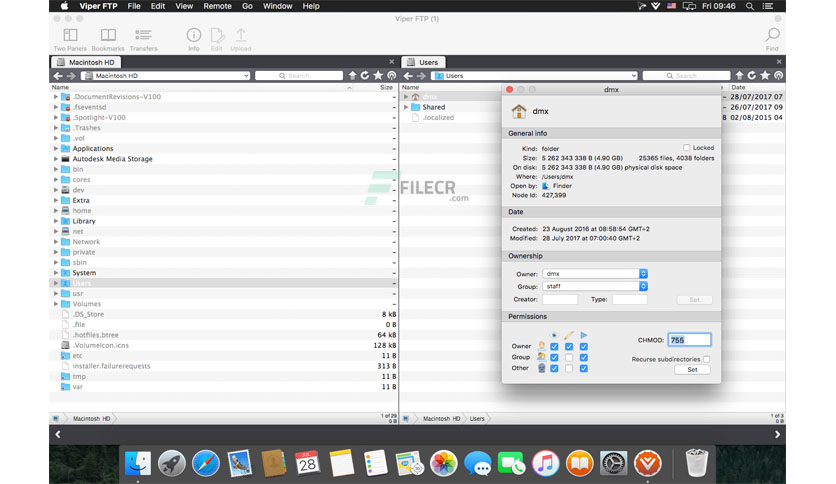836x484 pixels.
Task: Expand the Applications folder
Action: (55, 149)
